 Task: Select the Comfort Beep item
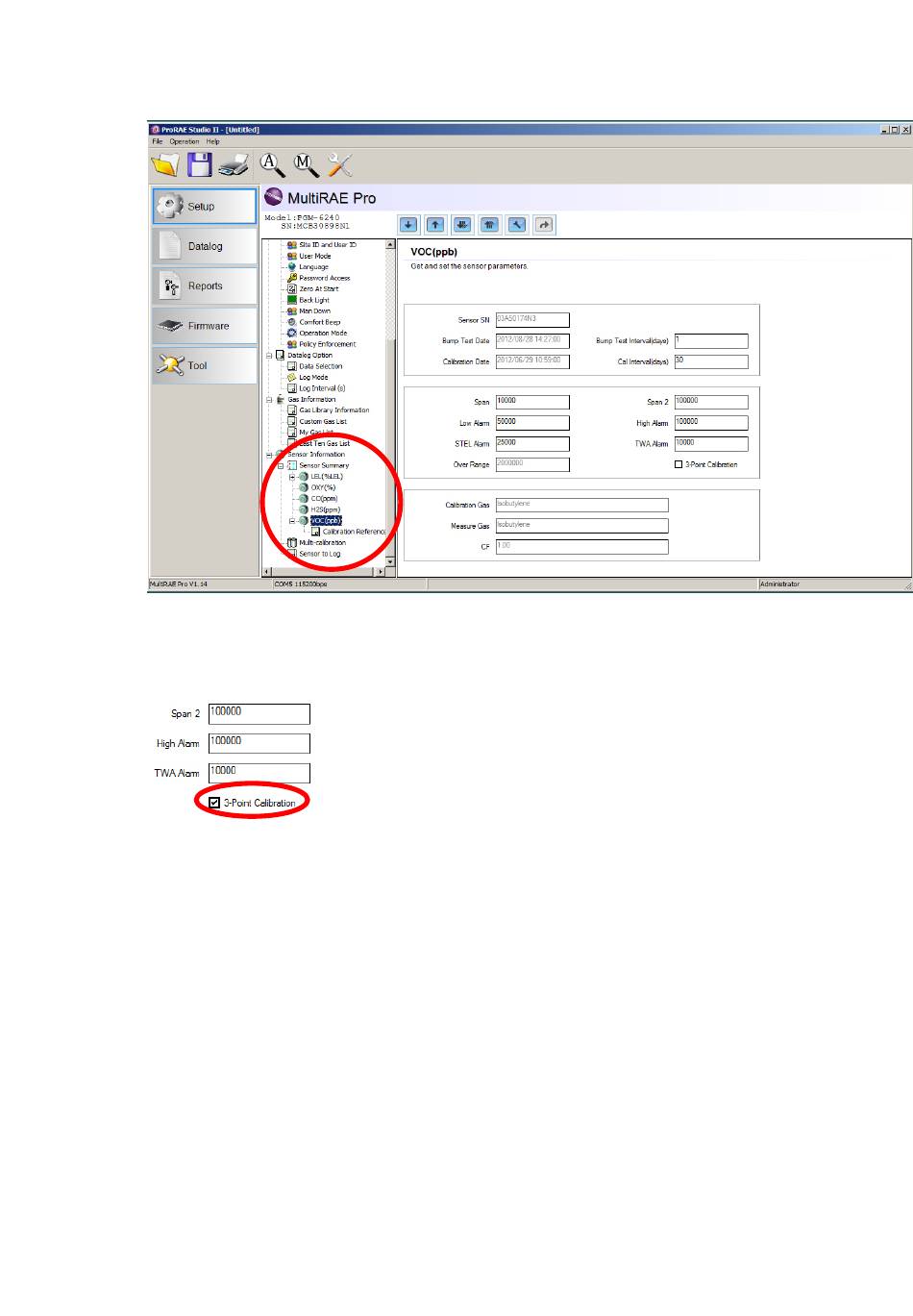(x=319, y=322)
